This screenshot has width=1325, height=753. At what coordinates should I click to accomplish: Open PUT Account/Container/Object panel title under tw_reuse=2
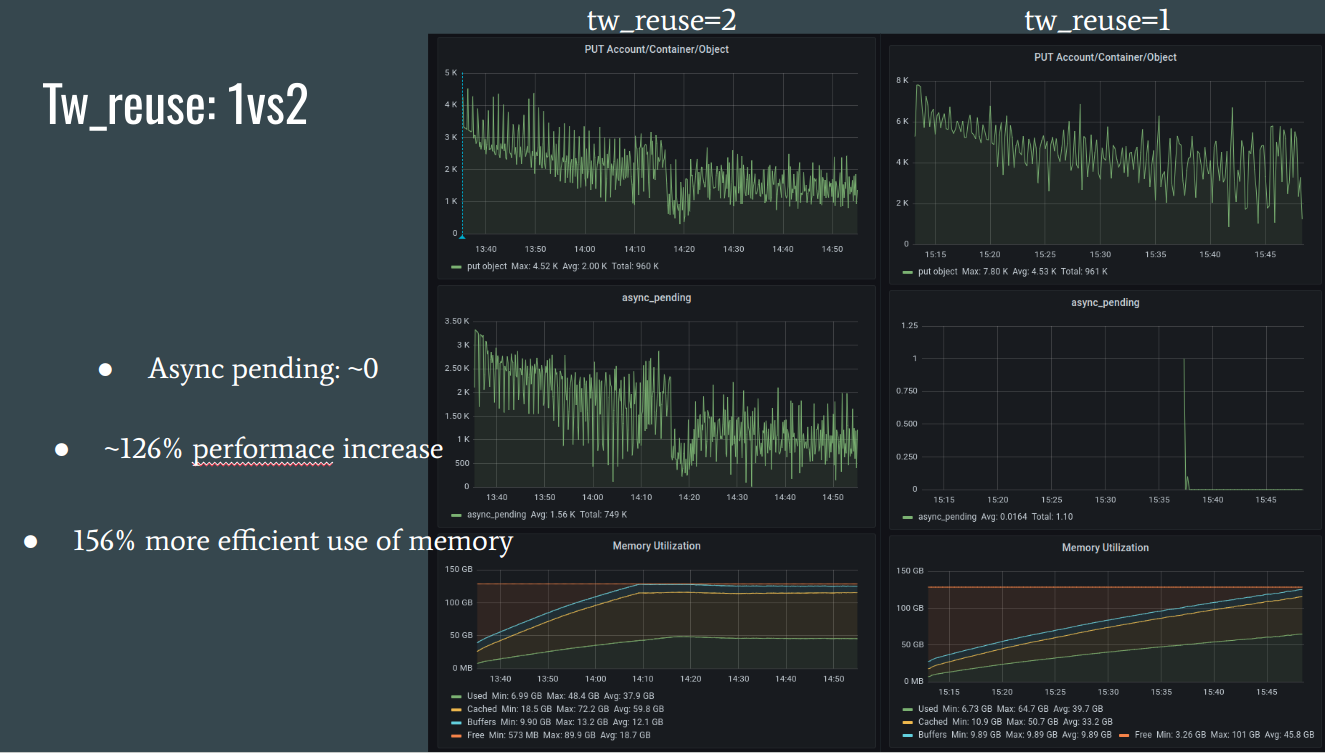(657, 49)
